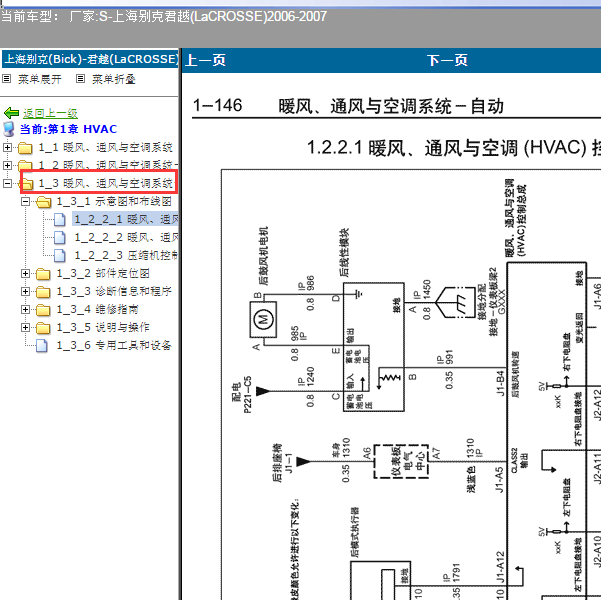
Task: Click document icon of 1_2_2_2 暖风
Action: [x=59, y=238]
